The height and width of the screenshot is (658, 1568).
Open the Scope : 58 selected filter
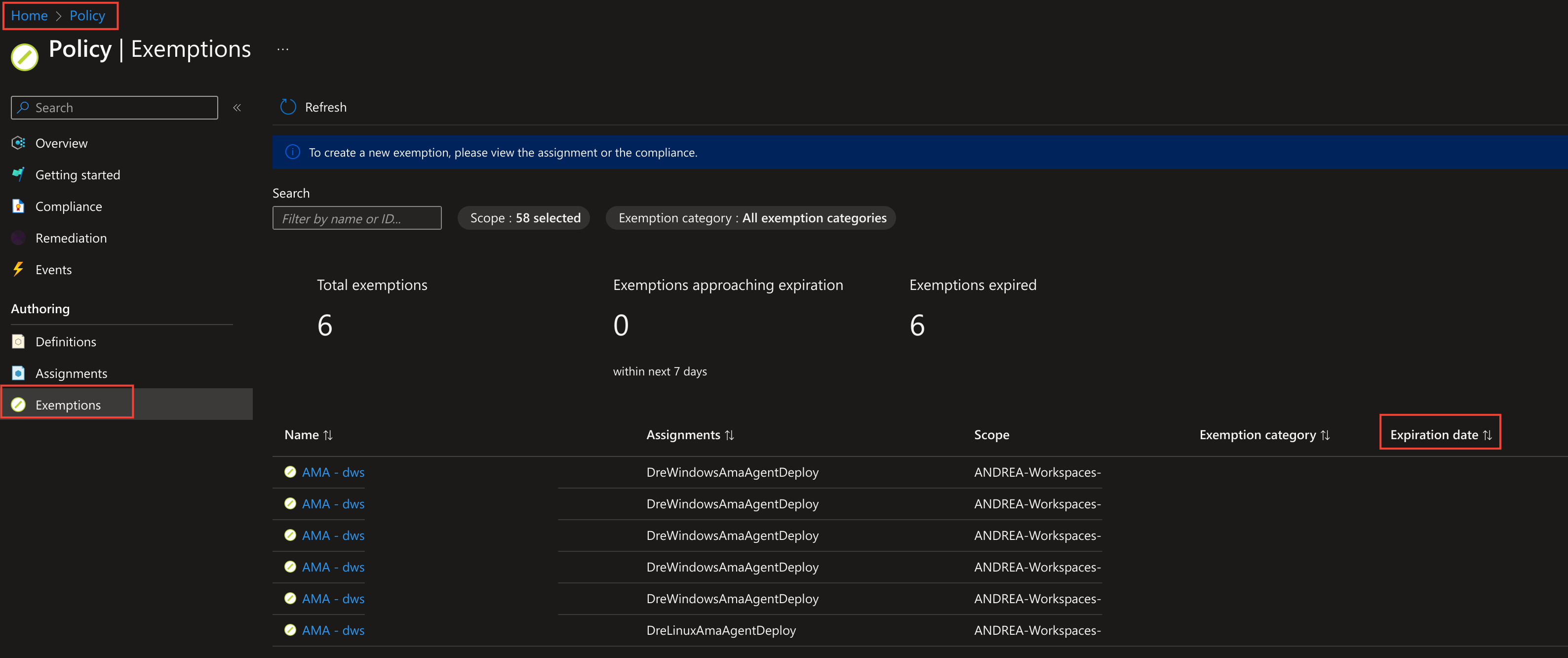tap(524, 218)
